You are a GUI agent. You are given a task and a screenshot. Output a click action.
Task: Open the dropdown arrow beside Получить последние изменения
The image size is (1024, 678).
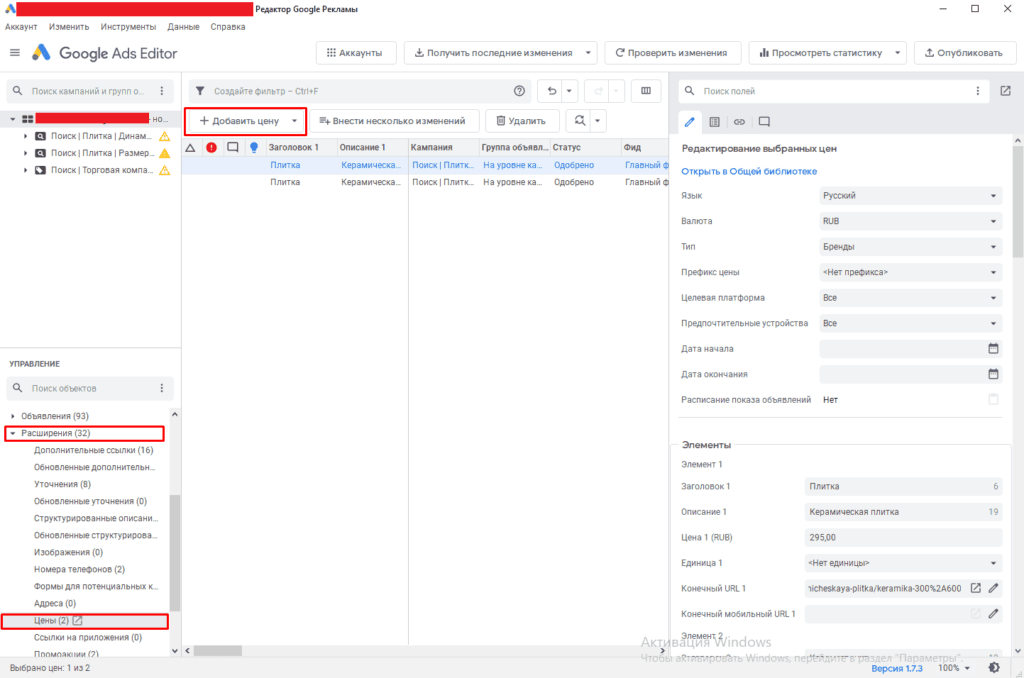tap(588, 53)
